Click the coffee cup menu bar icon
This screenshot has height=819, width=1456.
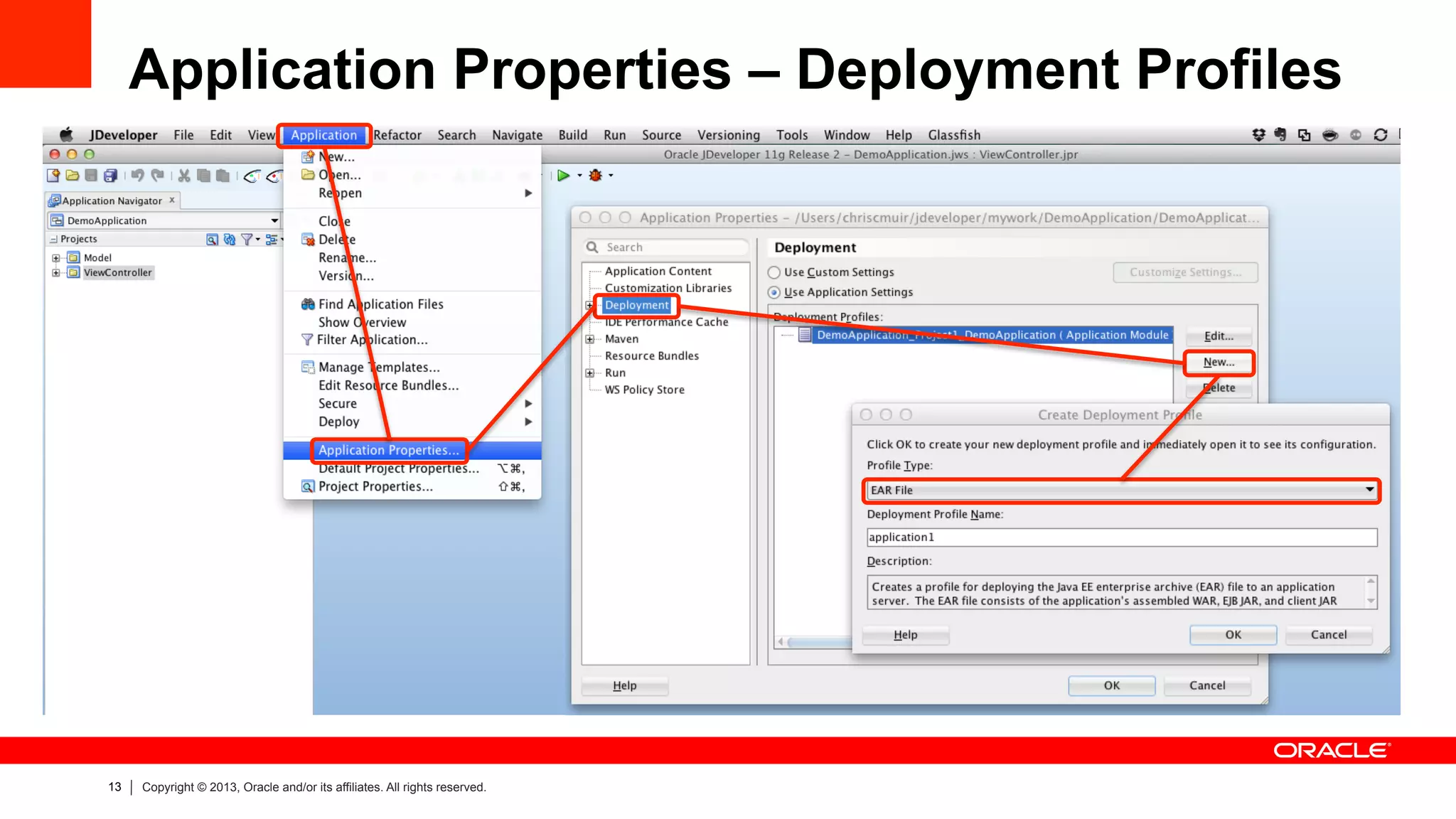tap(1330, 135)
